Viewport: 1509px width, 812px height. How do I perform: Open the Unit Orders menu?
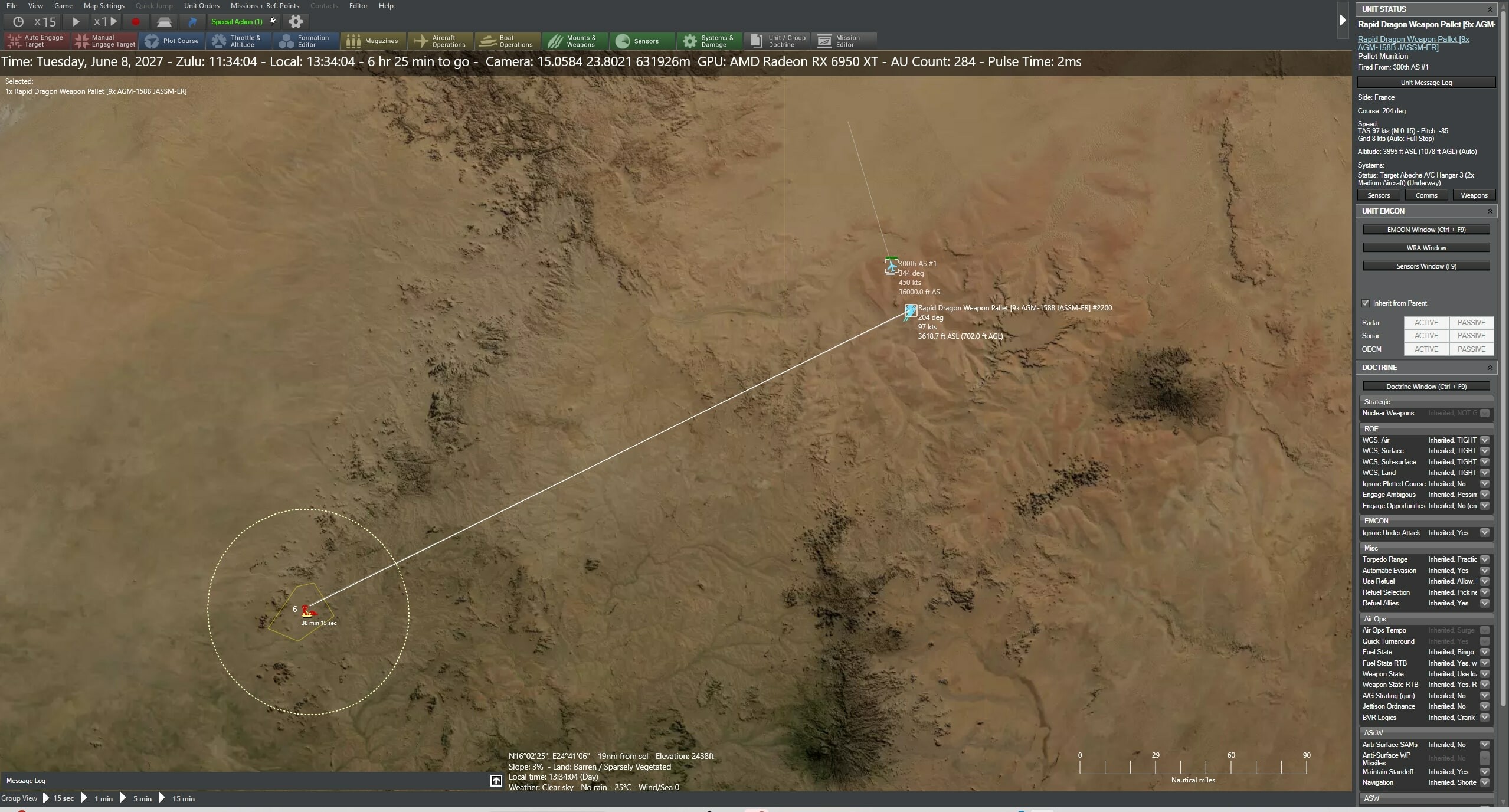pos(201,6)
